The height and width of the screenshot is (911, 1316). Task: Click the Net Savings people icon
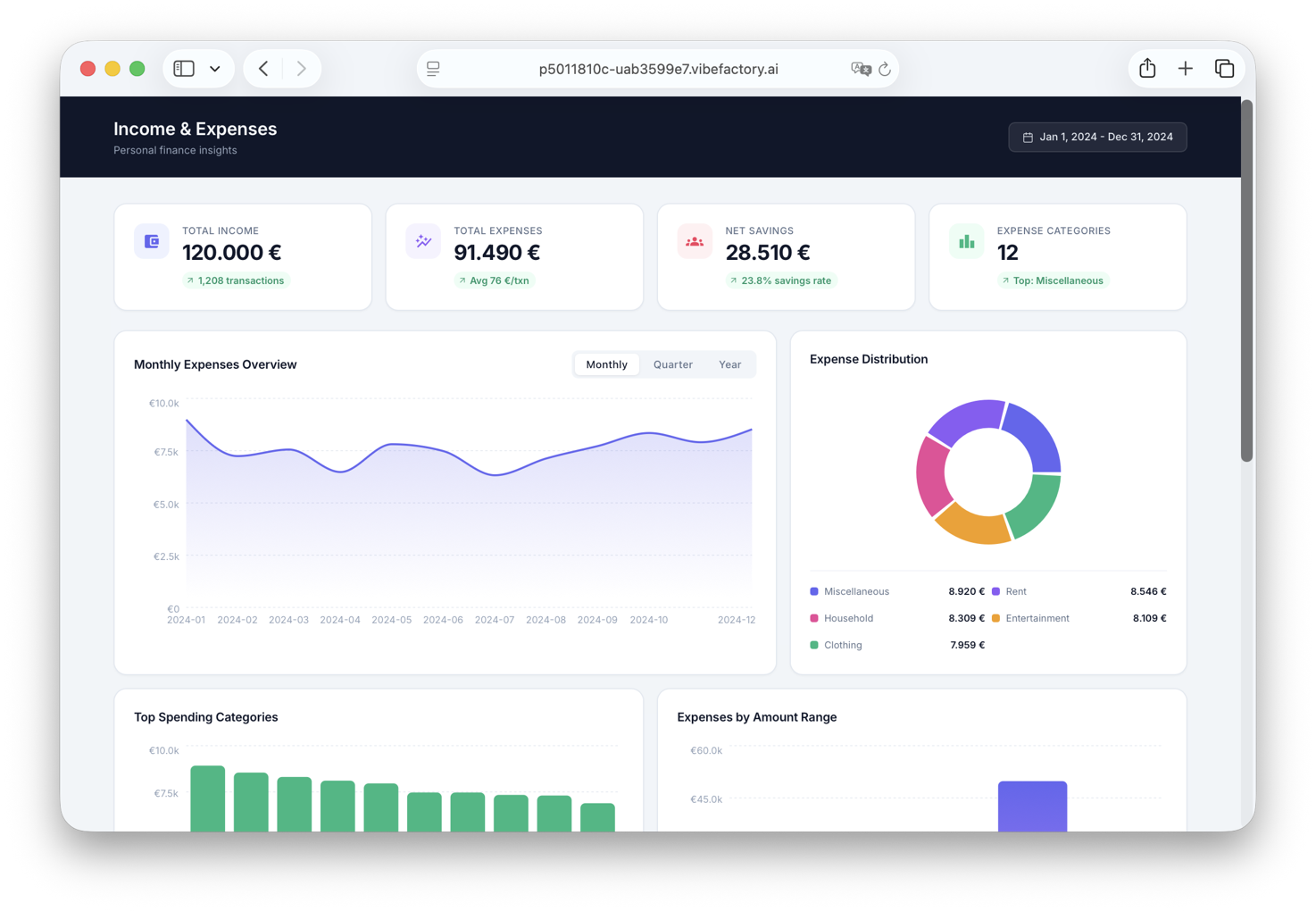(694, 240)
